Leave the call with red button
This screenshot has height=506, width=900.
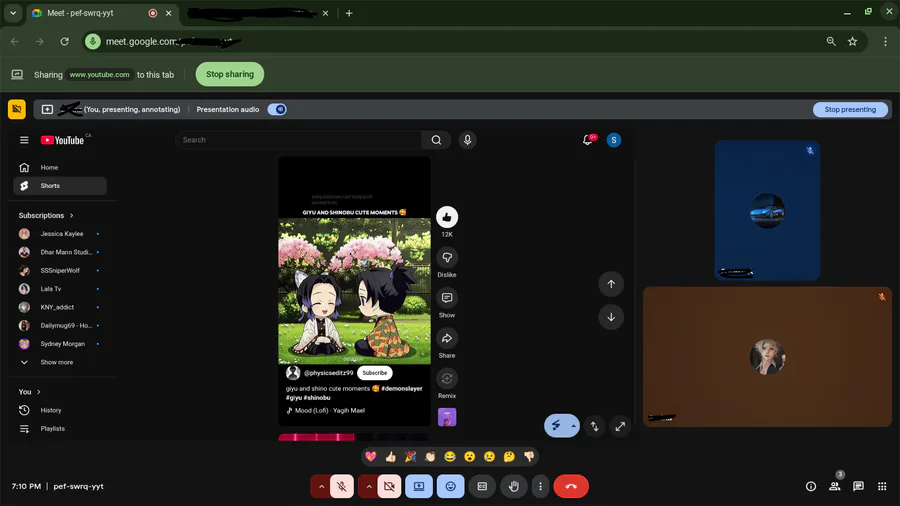[x=571, y=486]
